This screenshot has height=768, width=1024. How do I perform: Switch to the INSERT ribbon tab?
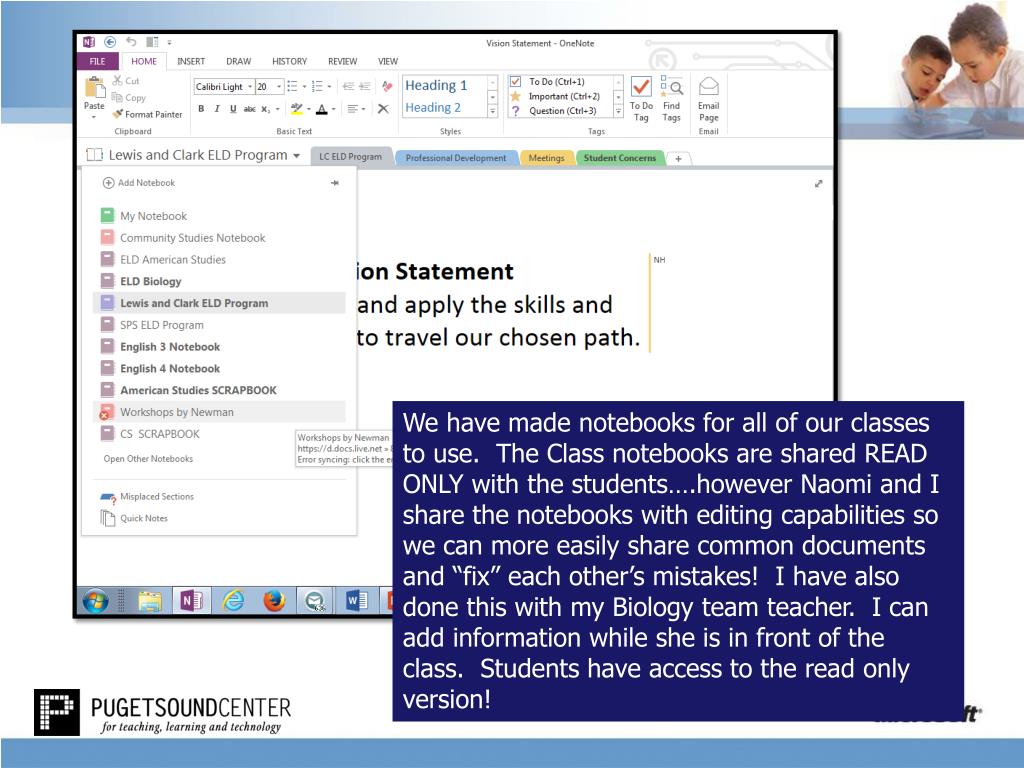pos(191,61)
